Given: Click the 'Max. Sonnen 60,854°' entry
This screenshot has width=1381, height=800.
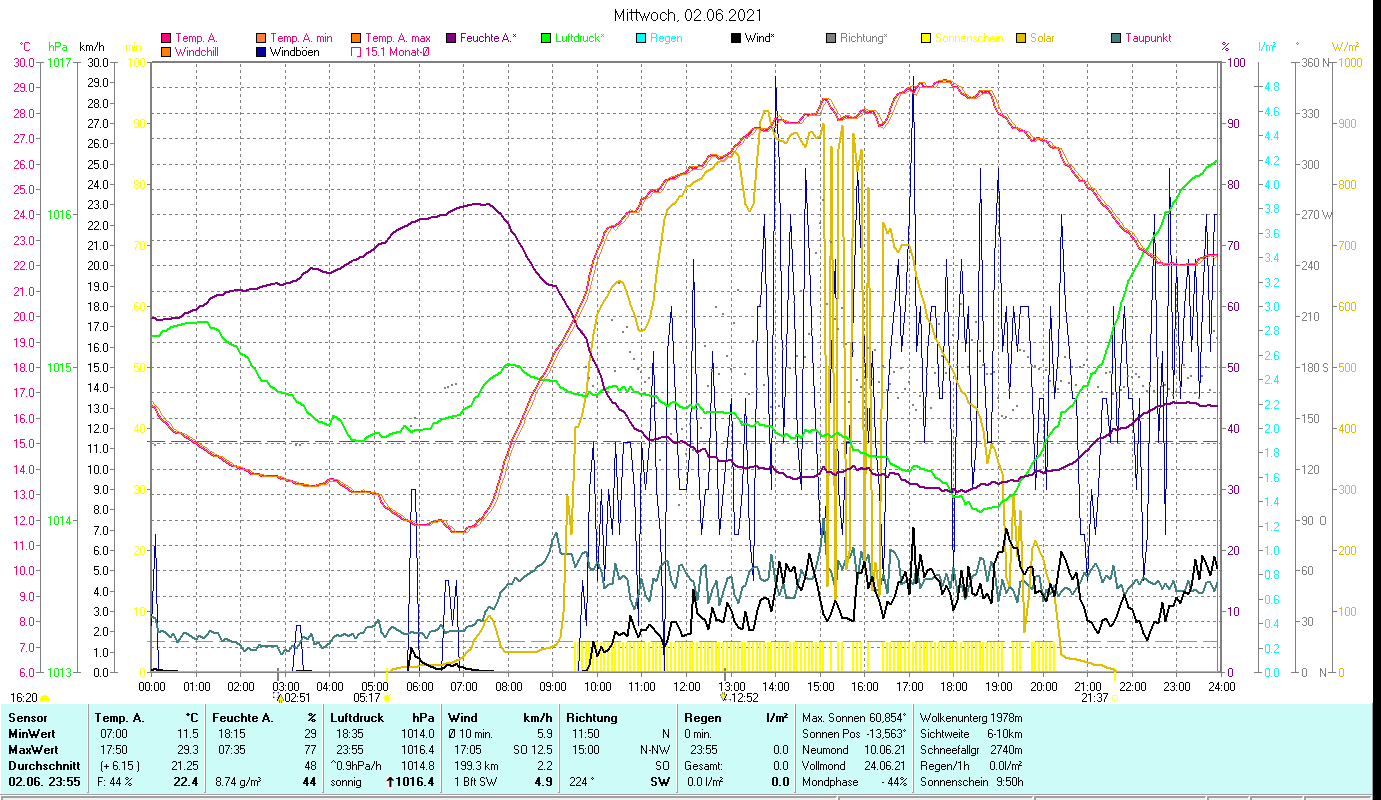Looking at the screenshot, I should point(855,718).
